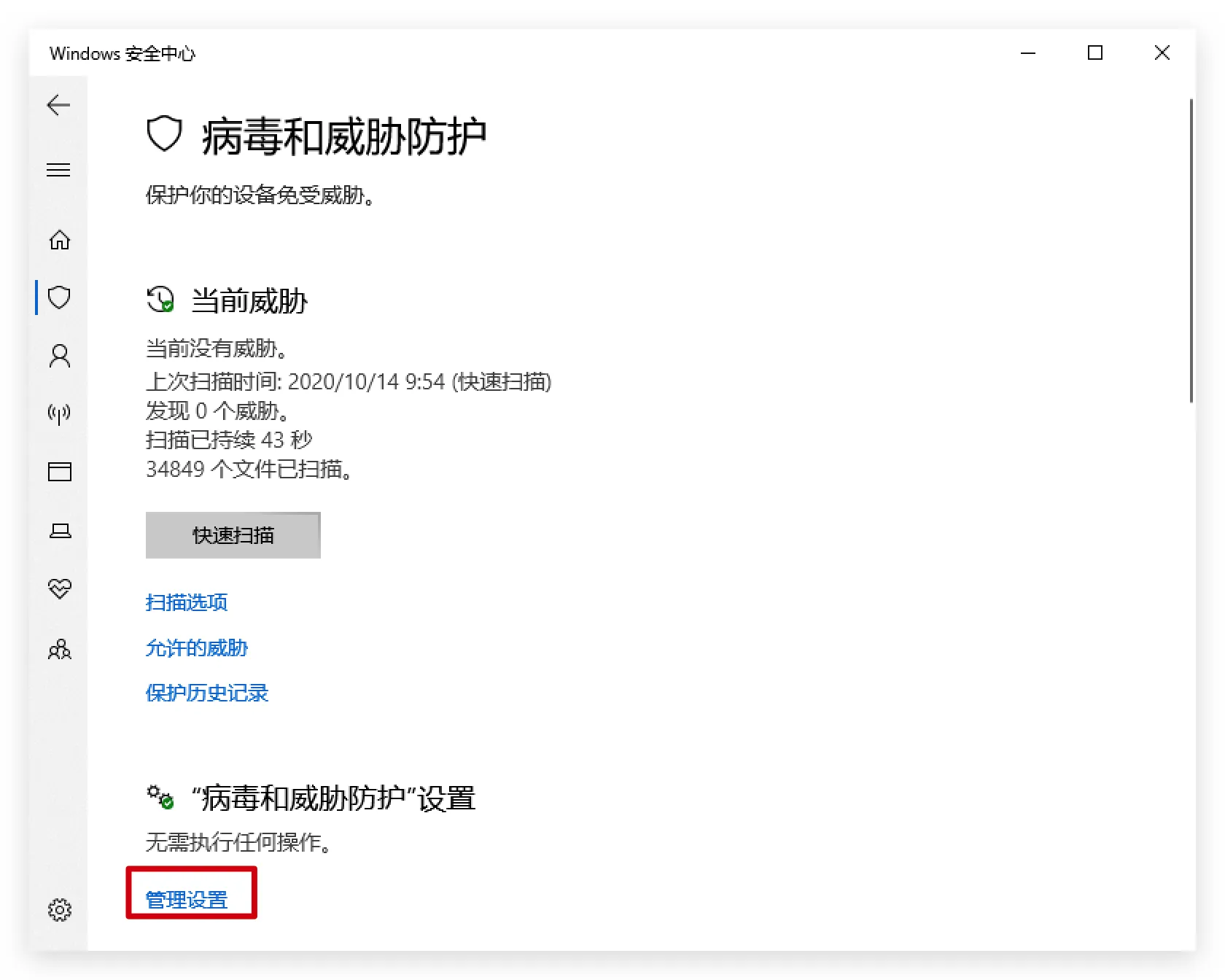
Task: Click the 无需执行任何操作 text
Action: pyautogui.click(x=239, y=842)
